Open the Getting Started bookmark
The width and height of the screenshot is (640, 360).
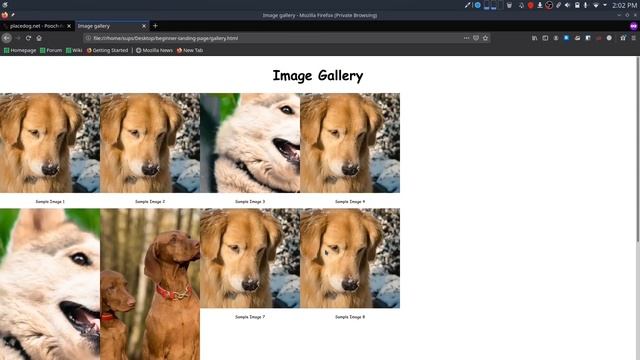107,50
